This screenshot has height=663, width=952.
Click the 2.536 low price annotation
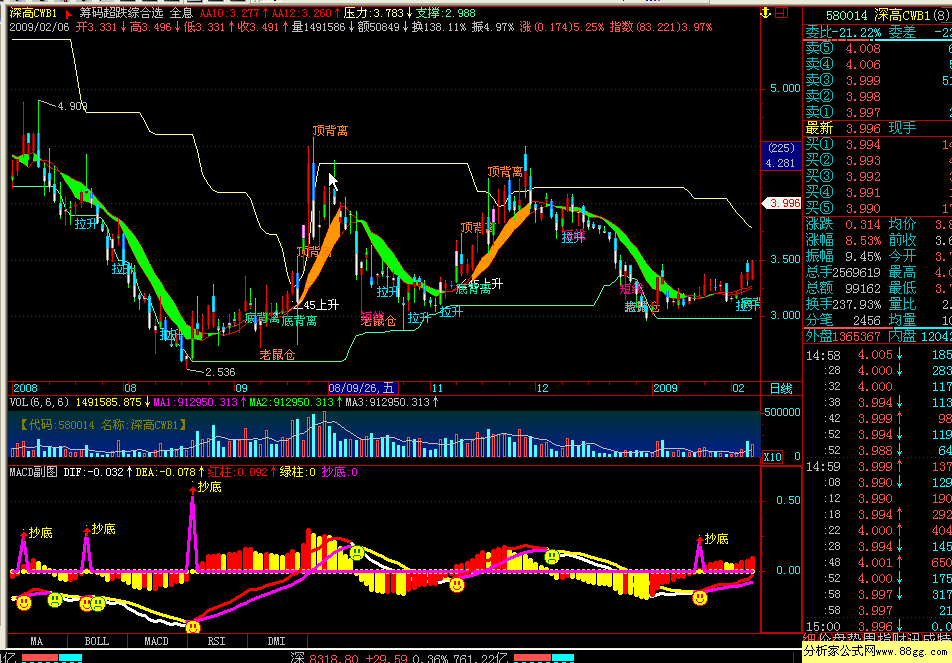point(220,372)
